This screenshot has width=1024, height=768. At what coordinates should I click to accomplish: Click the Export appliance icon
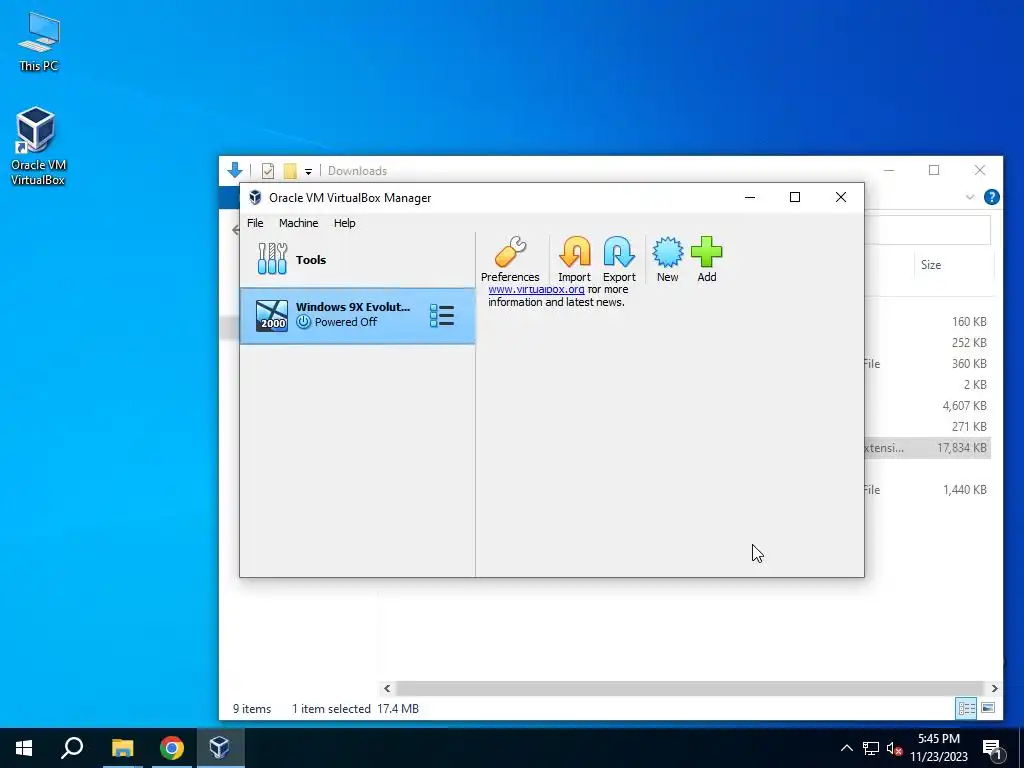coord(619,259)
